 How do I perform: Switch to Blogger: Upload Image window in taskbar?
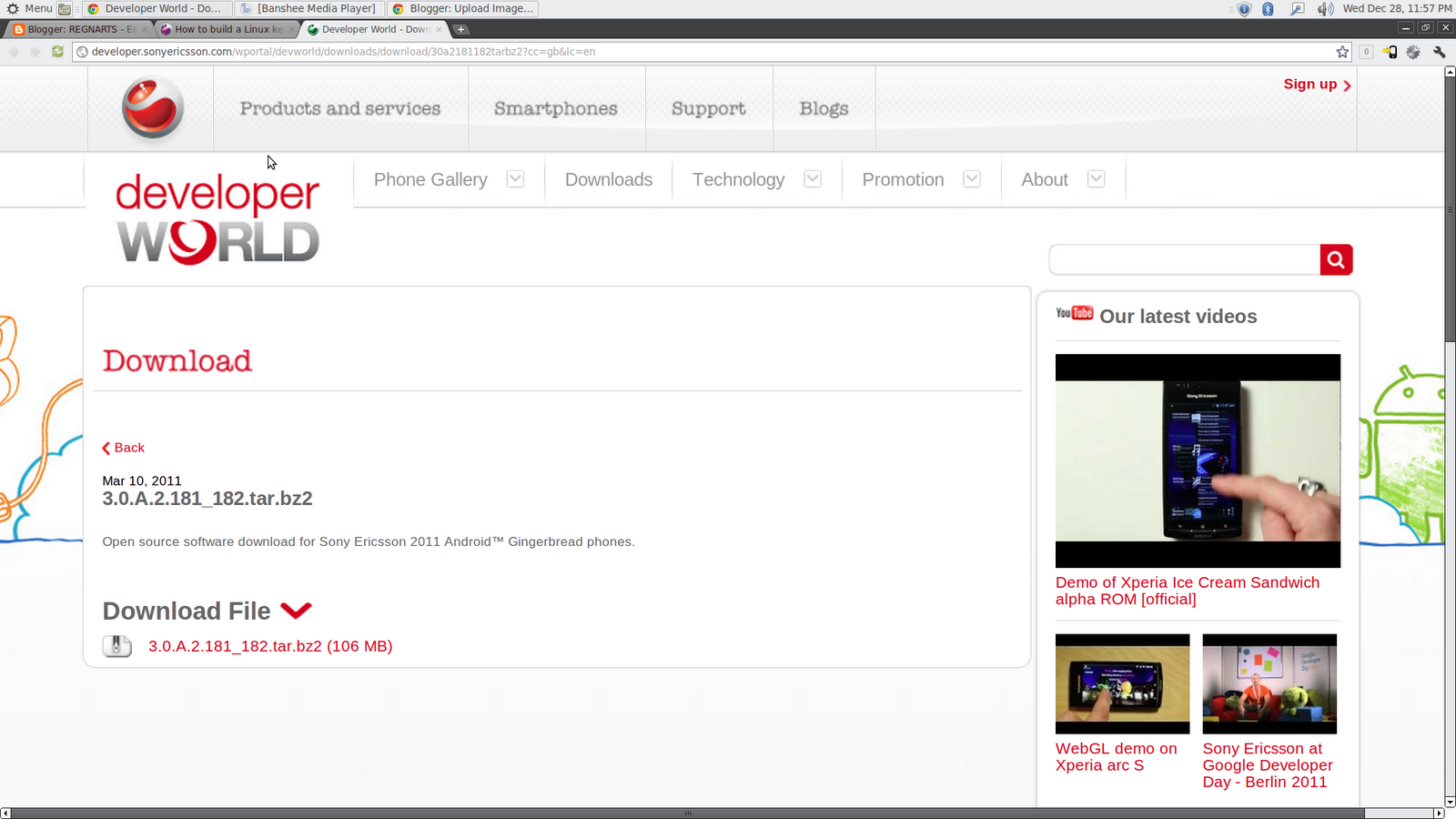click(462, 9)
